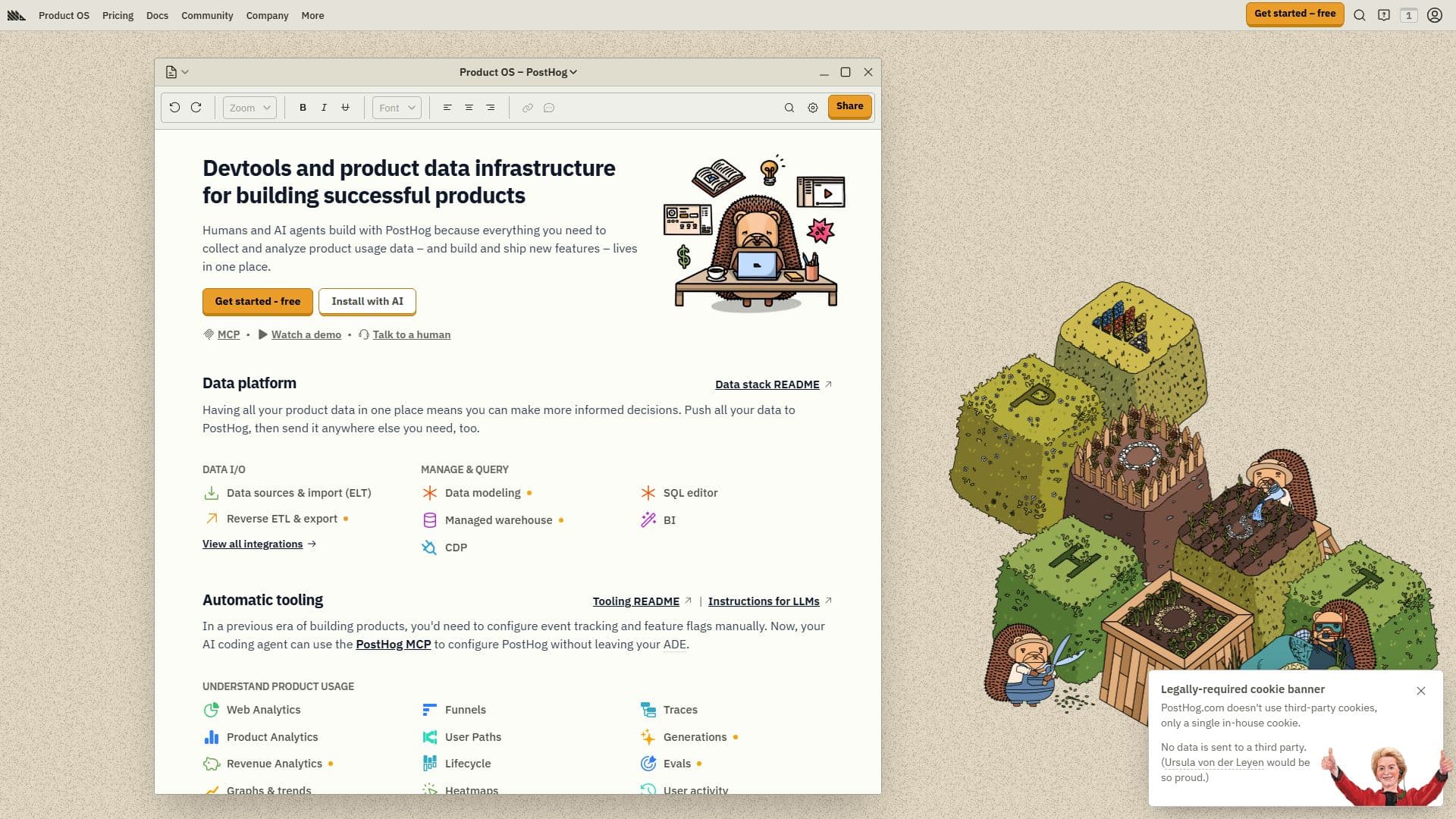Open the Talk to a human link
1456x819 pixels.
[x=412, y=334]
